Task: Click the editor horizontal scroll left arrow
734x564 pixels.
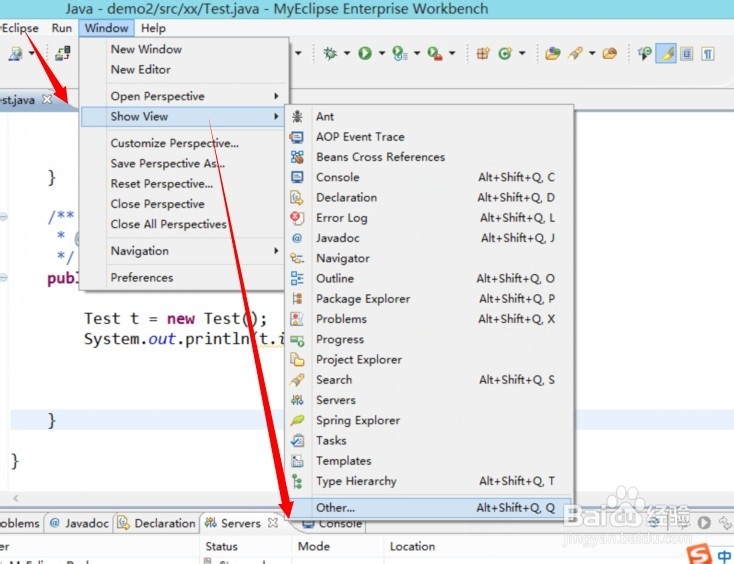Action: coord(16,498)
